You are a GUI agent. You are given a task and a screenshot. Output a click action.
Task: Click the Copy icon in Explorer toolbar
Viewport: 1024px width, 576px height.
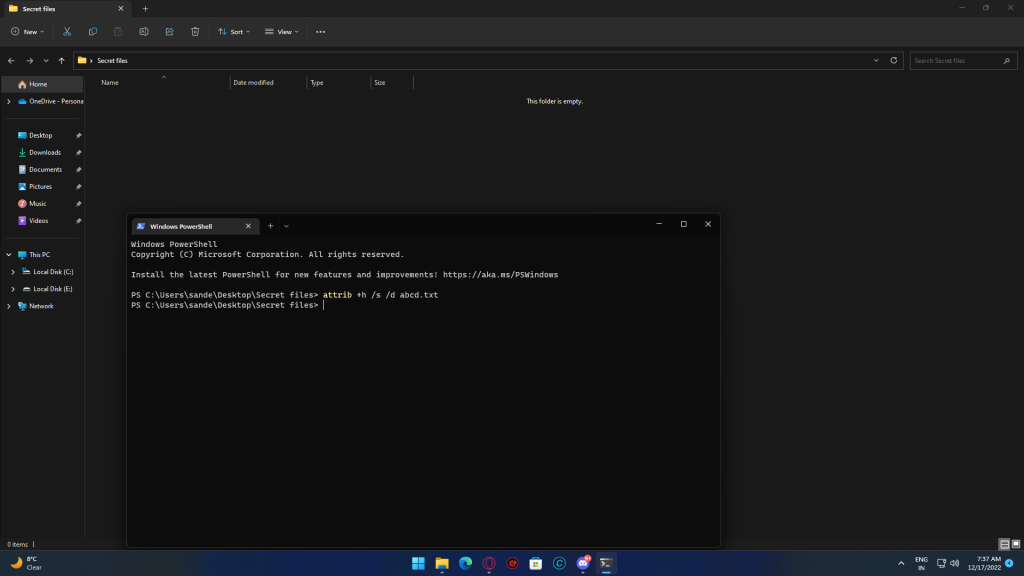pyautogui.click(x=93, y=32)
